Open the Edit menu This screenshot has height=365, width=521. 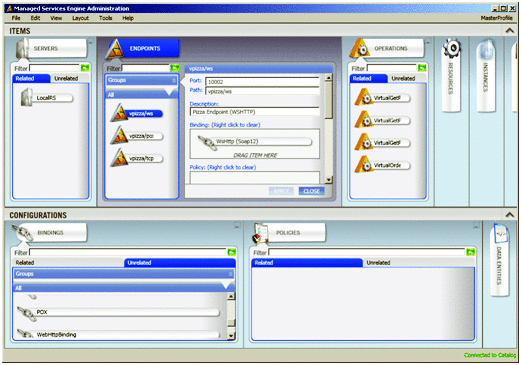[35, 18]
